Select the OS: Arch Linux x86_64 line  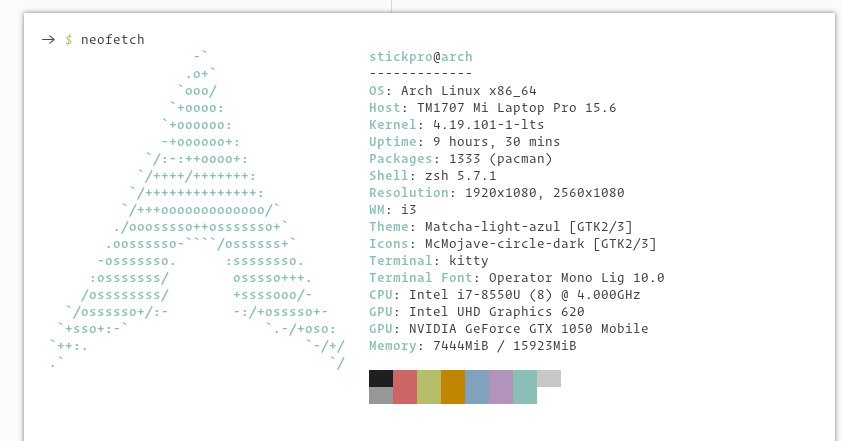pyautogui.click(x=453, y=90)
